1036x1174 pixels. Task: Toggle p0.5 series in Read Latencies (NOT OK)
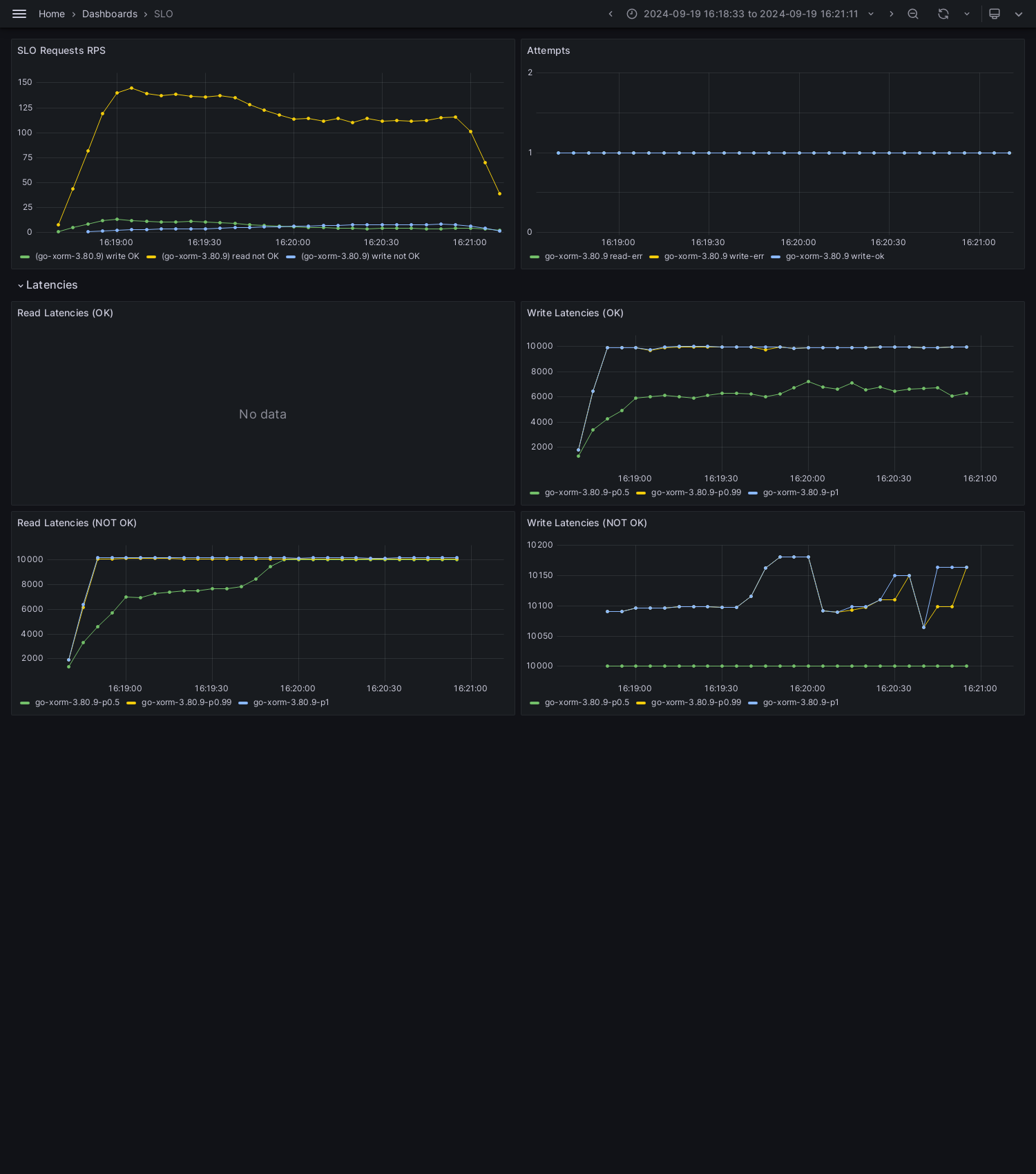(77, 702)
